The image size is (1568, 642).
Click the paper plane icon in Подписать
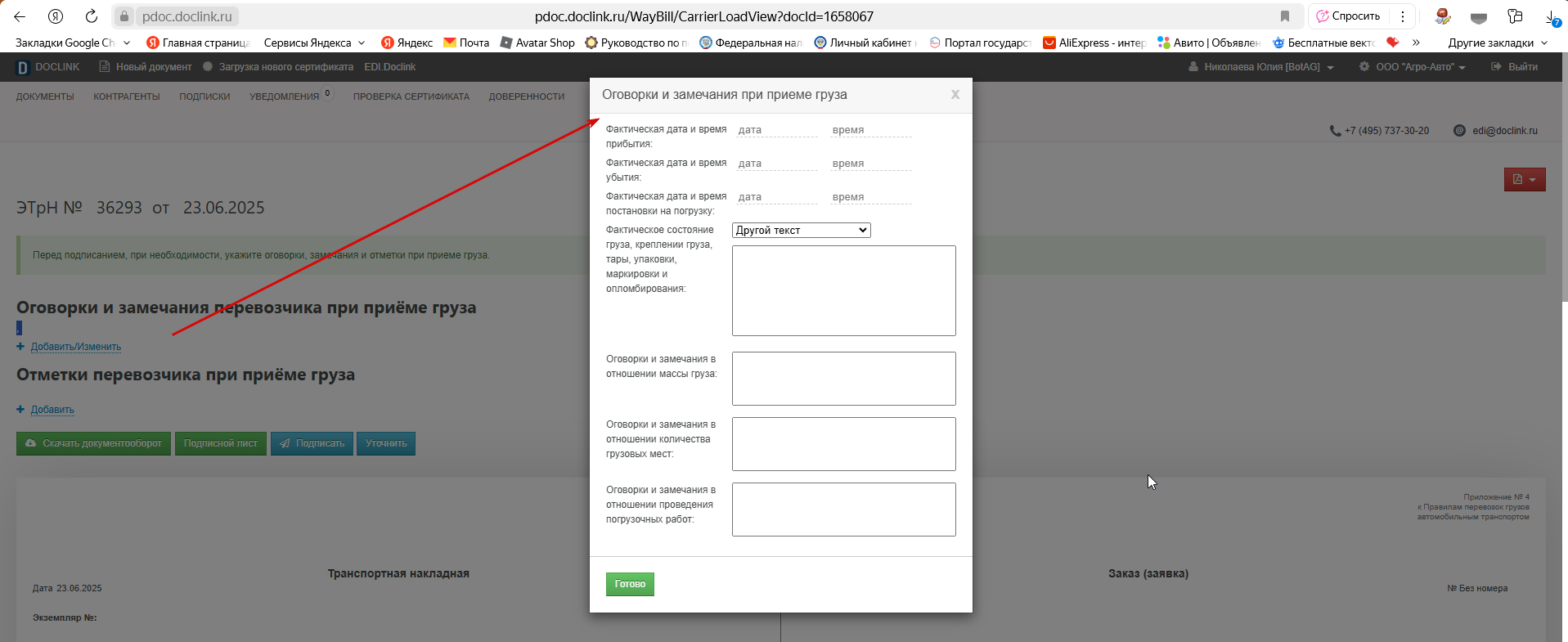point(285,443)
